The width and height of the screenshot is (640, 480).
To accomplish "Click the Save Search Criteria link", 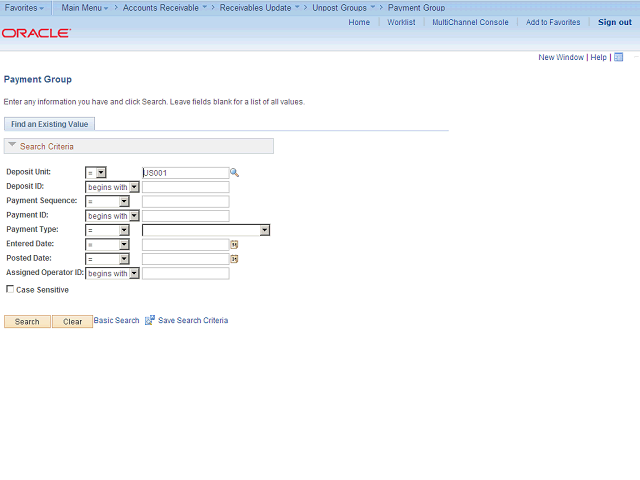I will click(193, 320).
